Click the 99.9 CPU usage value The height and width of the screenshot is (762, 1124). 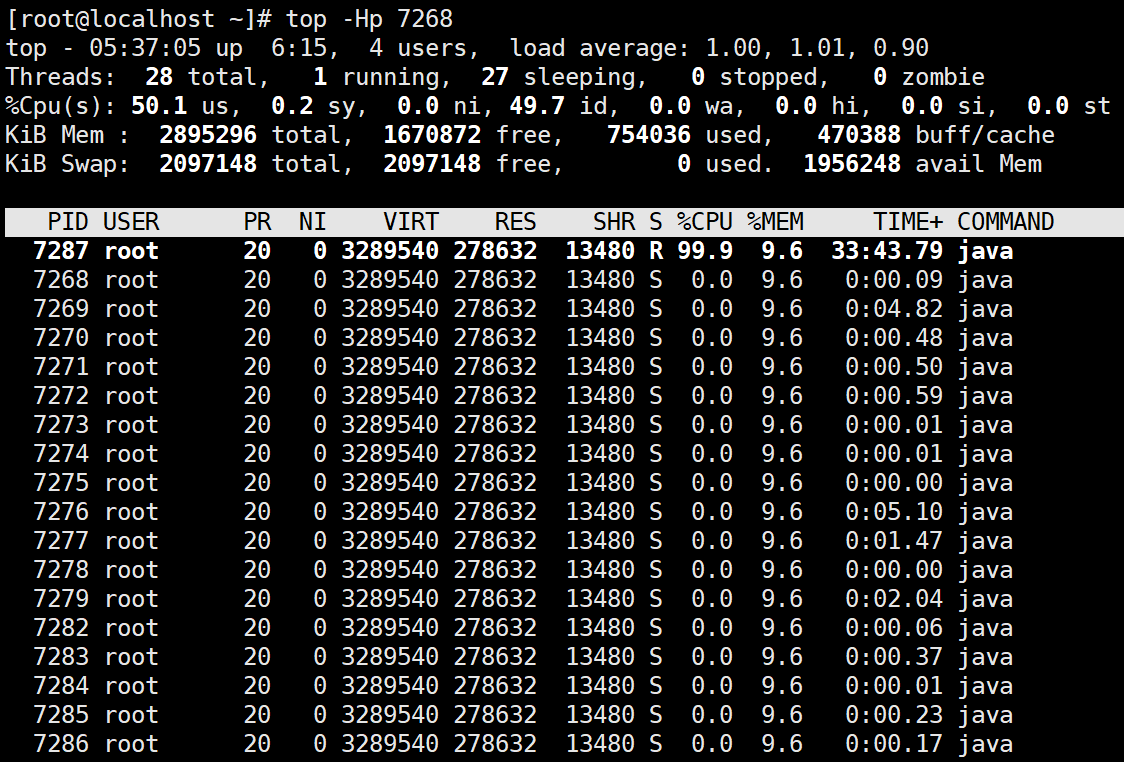pos(704,251)
